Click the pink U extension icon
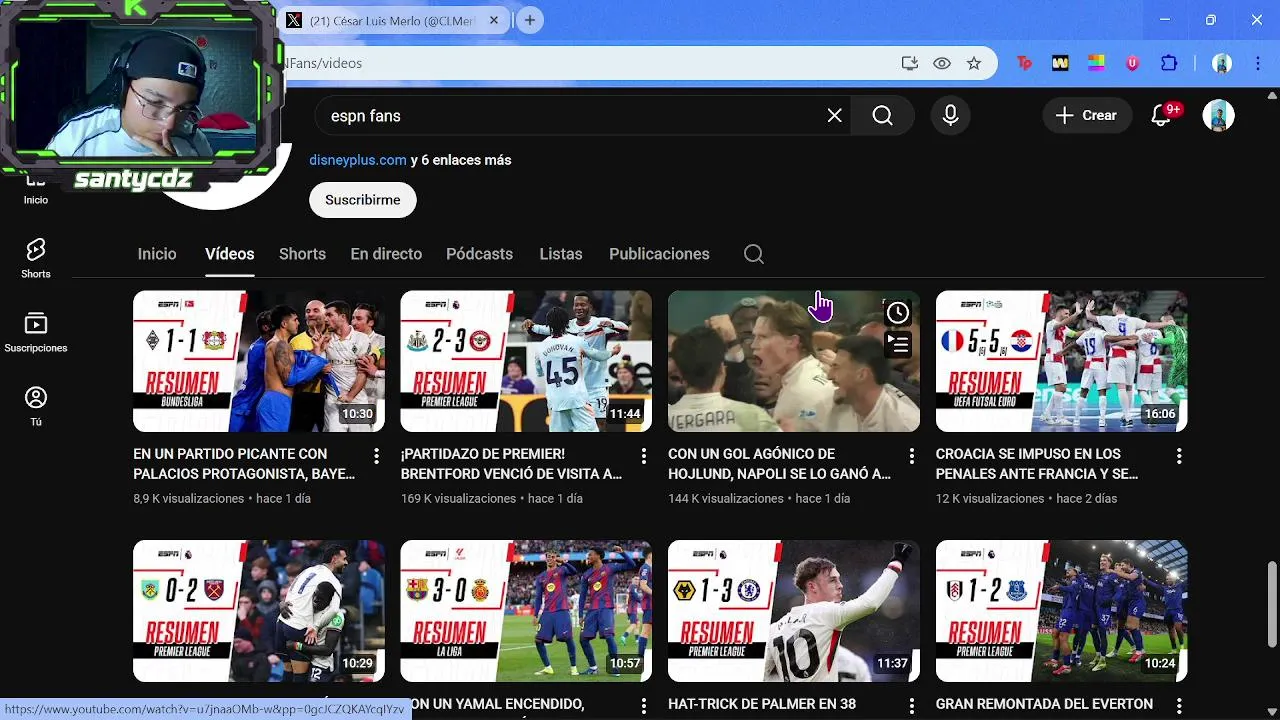This screenshot has width=1280, height=720. click(x=1132, y=63)
